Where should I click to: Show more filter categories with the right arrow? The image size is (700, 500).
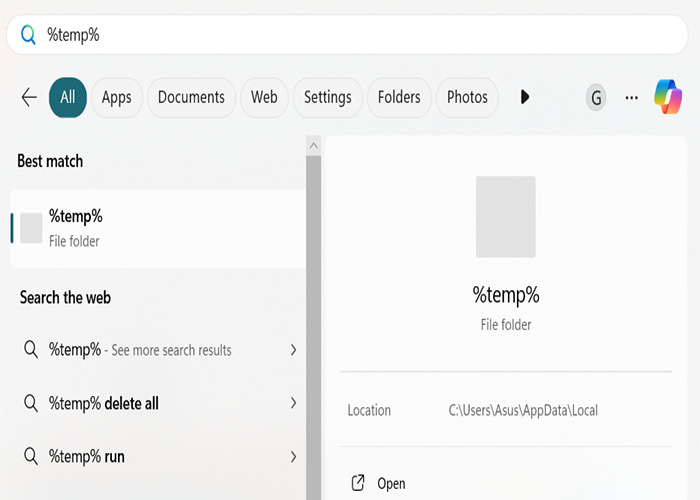525,97
